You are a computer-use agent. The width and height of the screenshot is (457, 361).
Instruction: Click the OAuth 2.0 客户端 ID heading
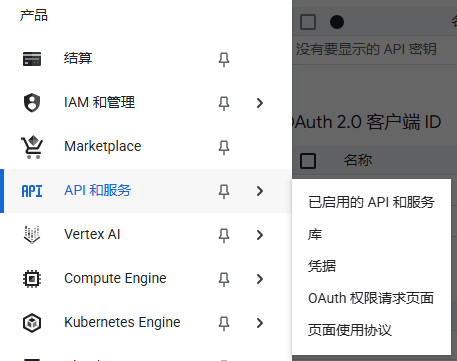point(367,122)
